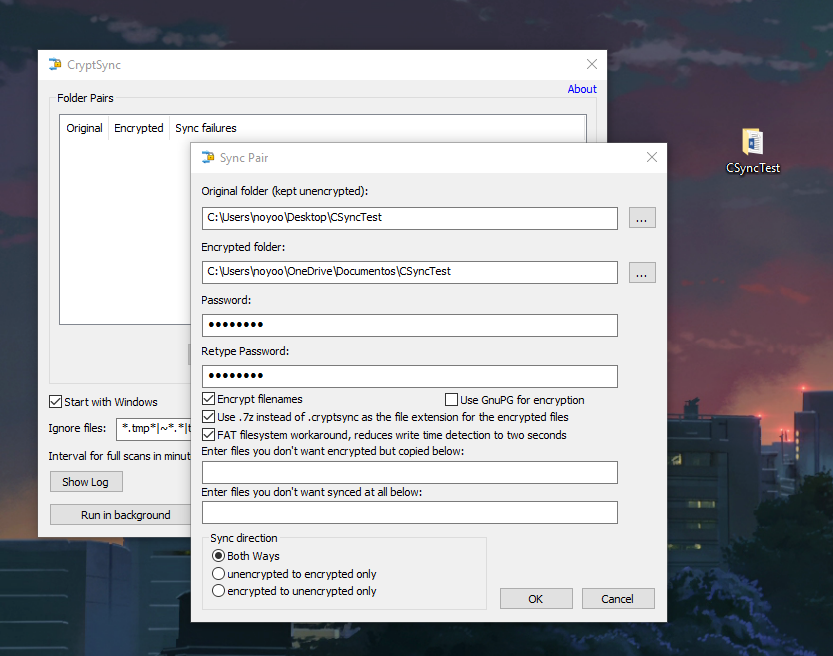Click the Sync Pair dialog title icon

pyautogui.click(x=208, y=158)
